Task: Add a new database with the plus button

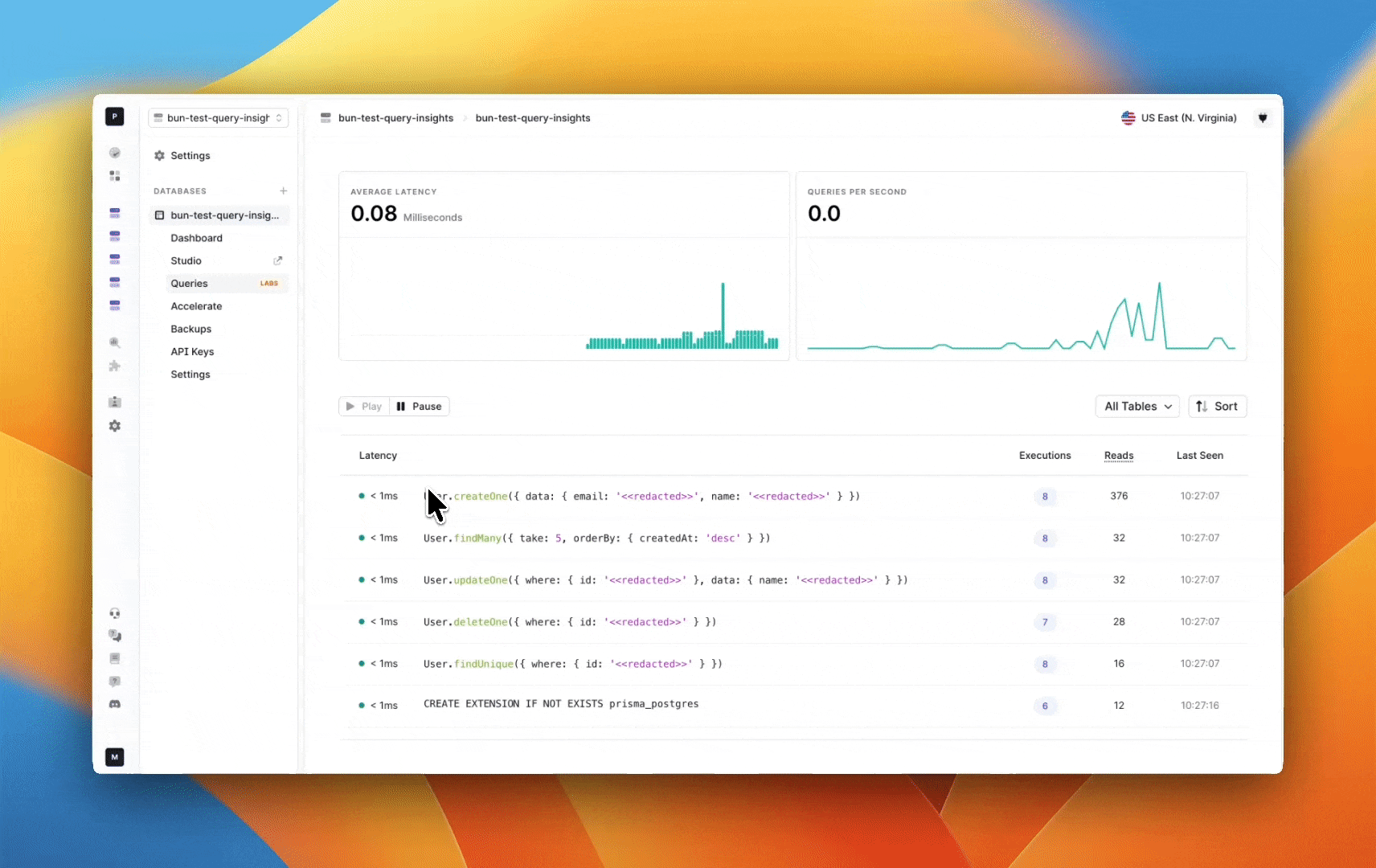Action: pyautogui.click(x=283, y=190)
